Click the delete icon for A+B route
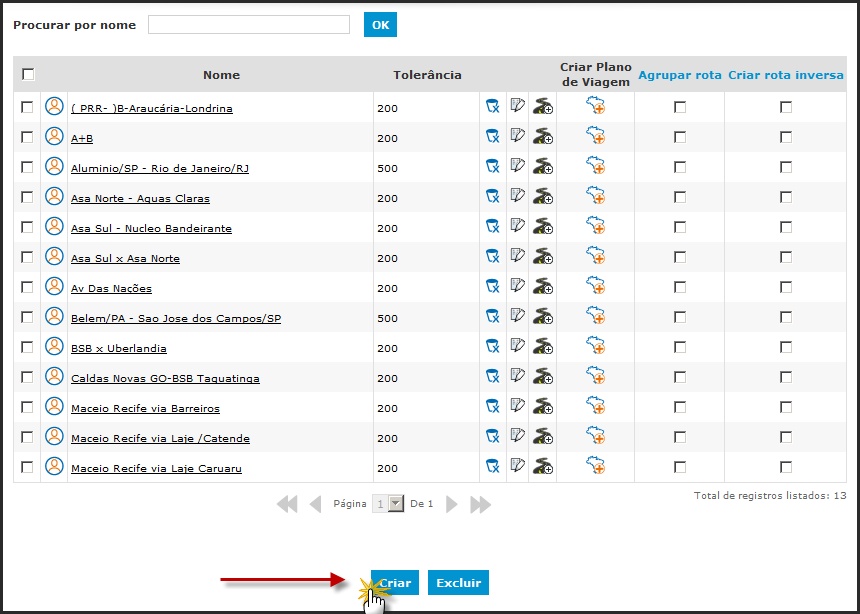The width and height of the screenshot is (860, 614). 493,136
